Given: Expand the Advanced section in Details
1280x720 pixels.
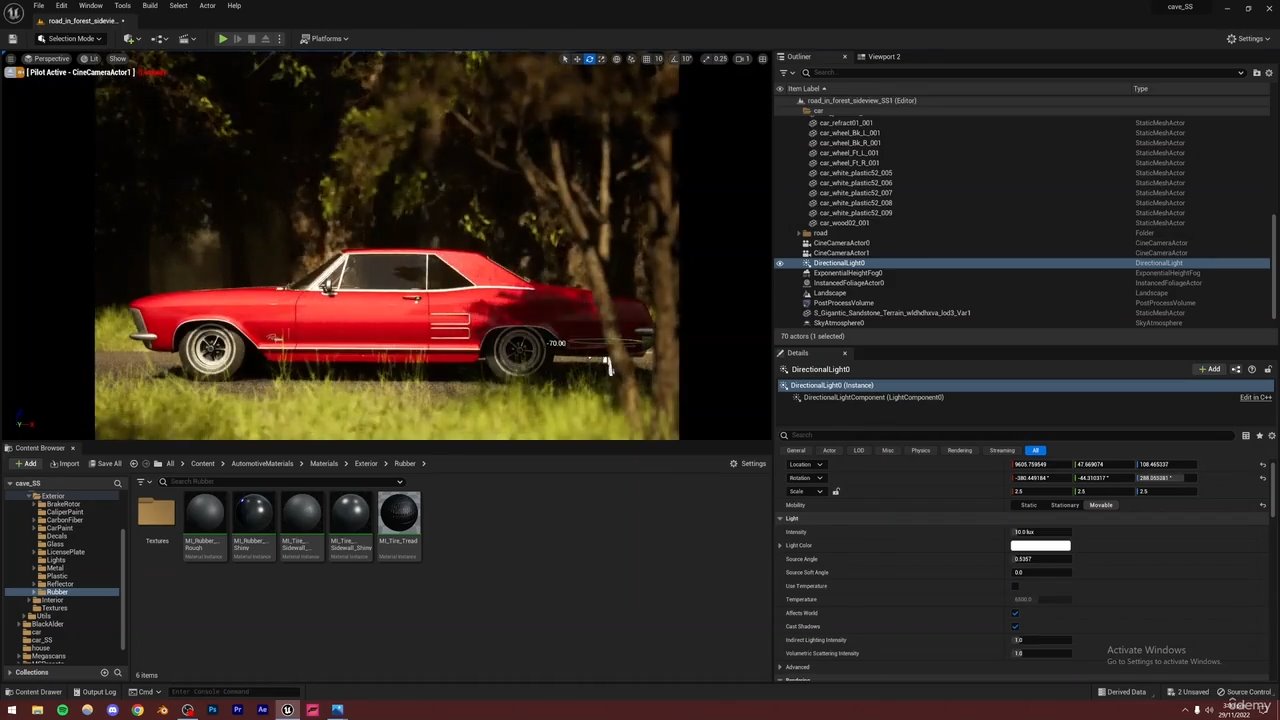Looking at the screenshot, I should coord(780,667).
